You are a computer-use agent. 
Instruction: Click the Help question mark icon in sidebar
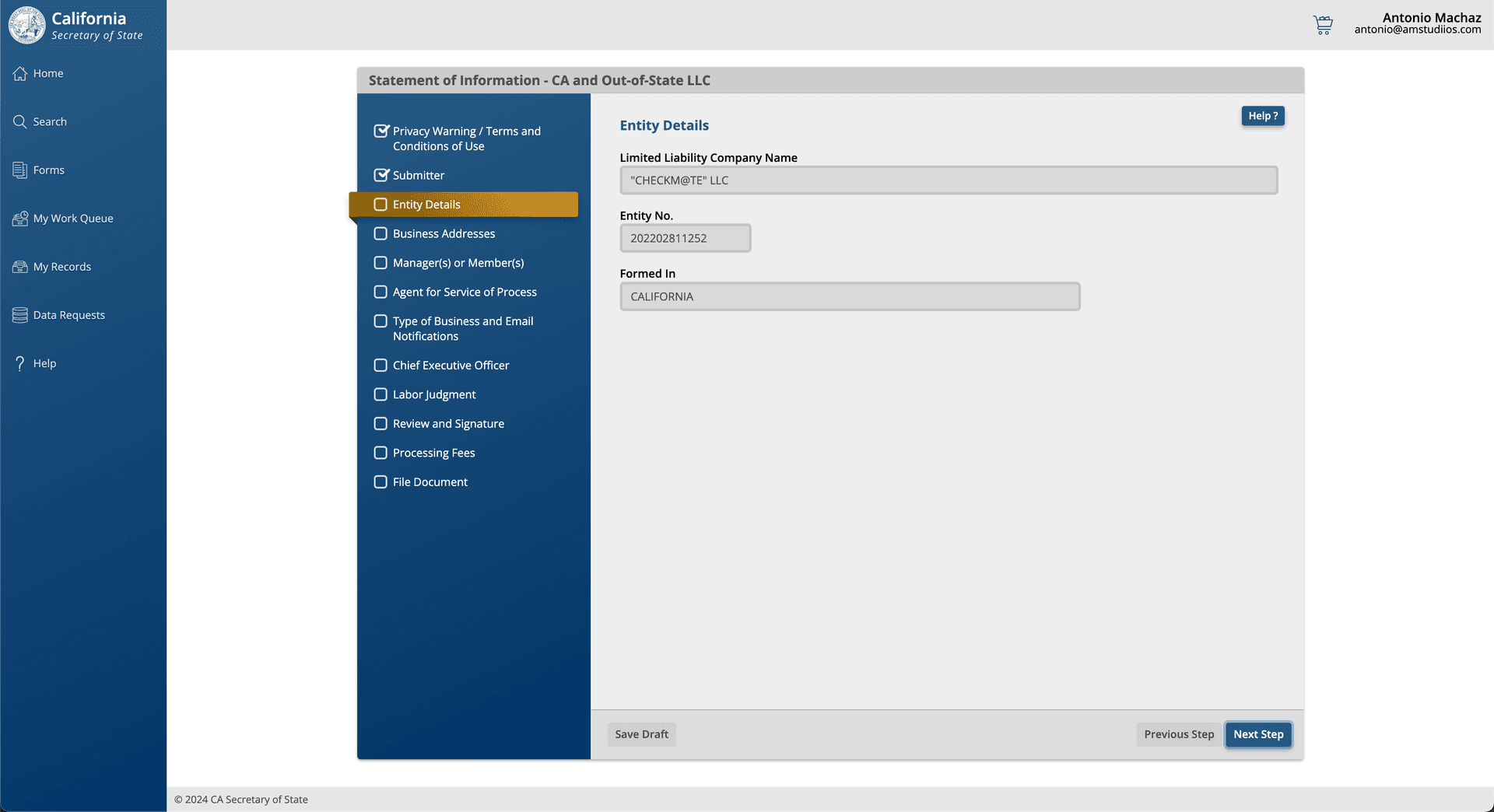[20, 363]
